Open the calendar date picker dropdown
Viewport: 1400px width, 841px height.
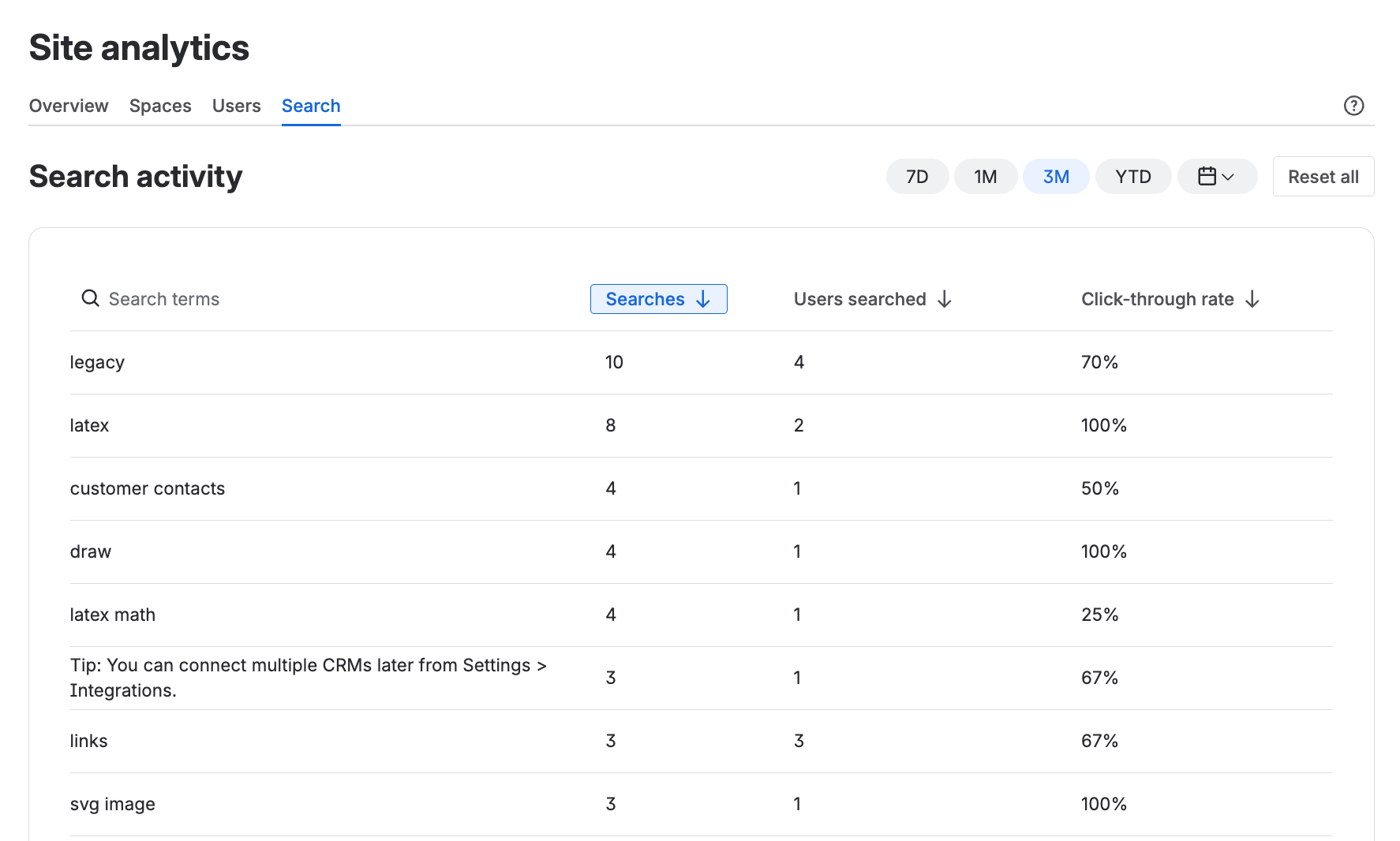tap(1217, 176)
